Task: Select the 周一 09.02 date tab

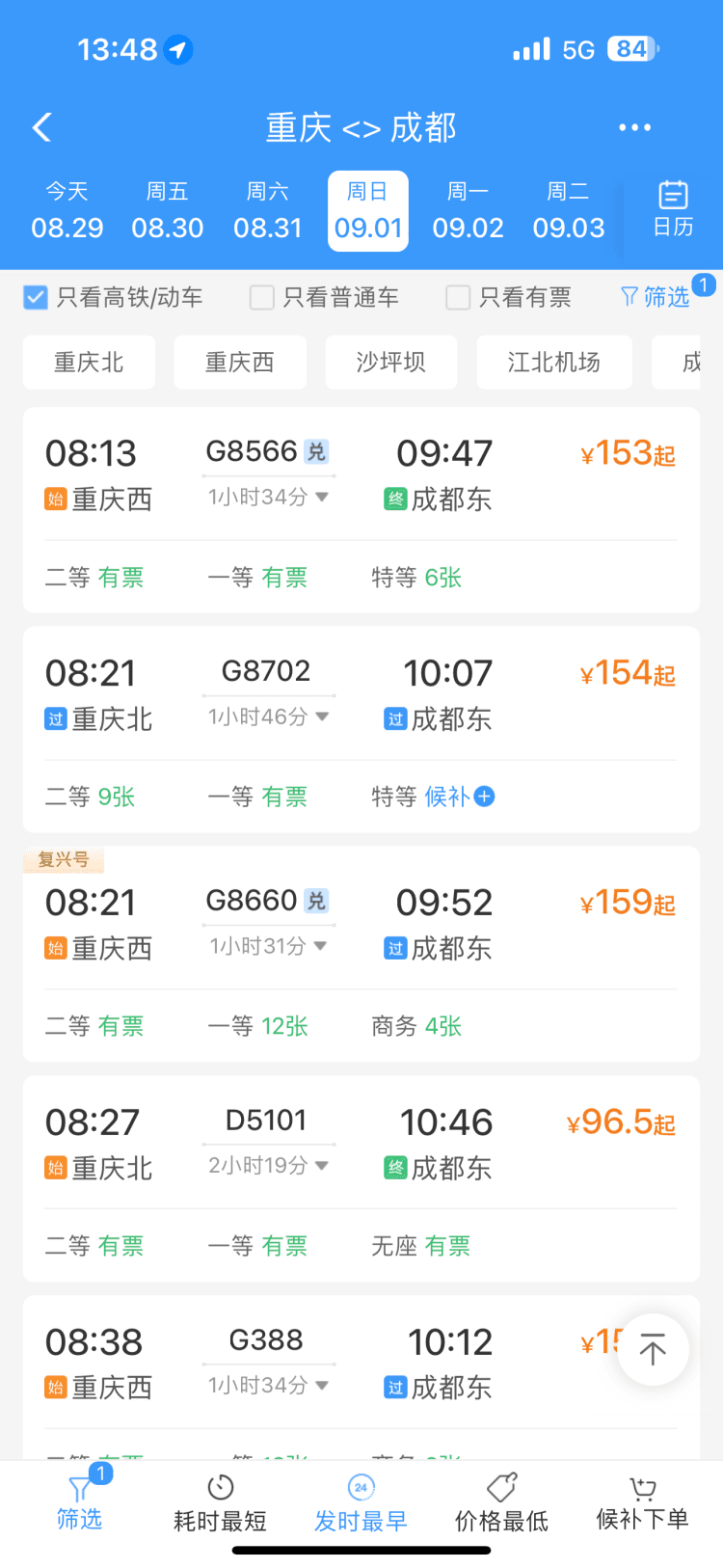Action: pyautogui.click(x=468, y=211)
